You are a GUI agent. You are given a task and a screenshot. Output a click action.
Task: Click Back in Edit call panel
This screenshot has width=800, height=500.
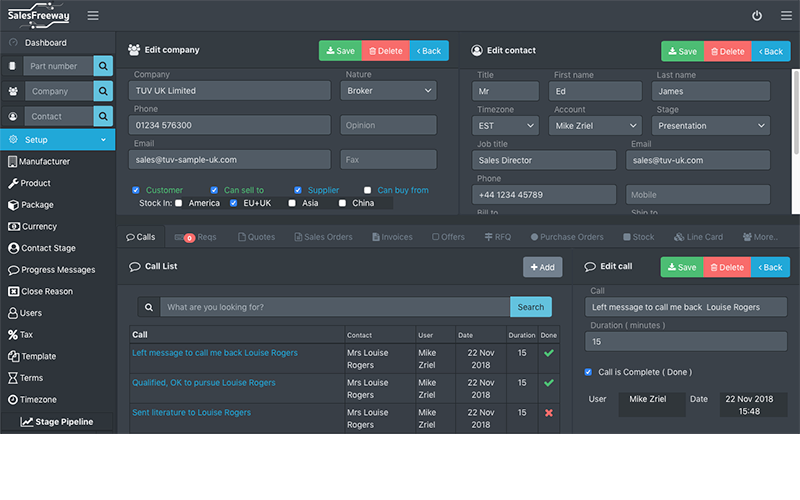click(770, 267)
